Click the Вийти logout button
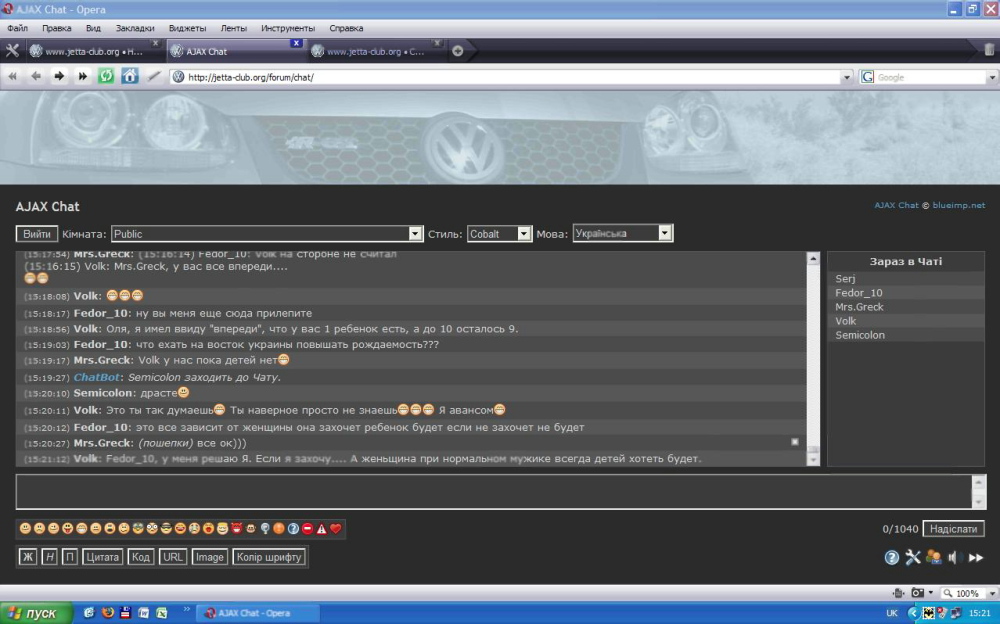Viewport: 1000px width, 624px height. [37, 234]
